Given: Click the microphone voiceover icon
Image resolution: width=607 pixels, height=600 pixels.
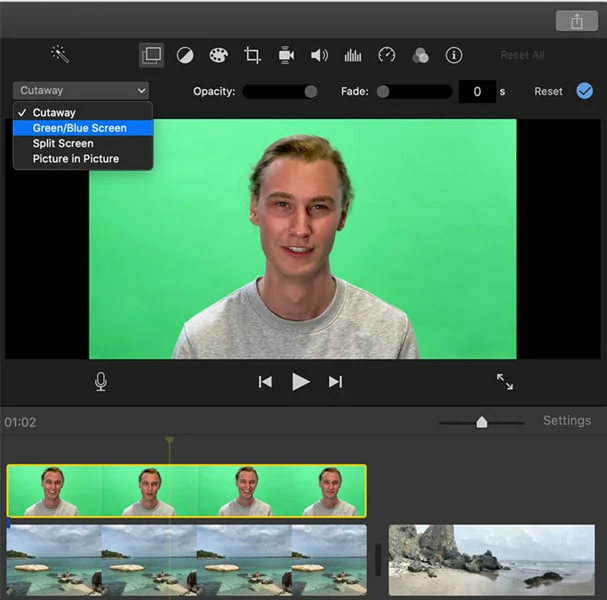Looking at the screenshot, I should click(101, 382).
